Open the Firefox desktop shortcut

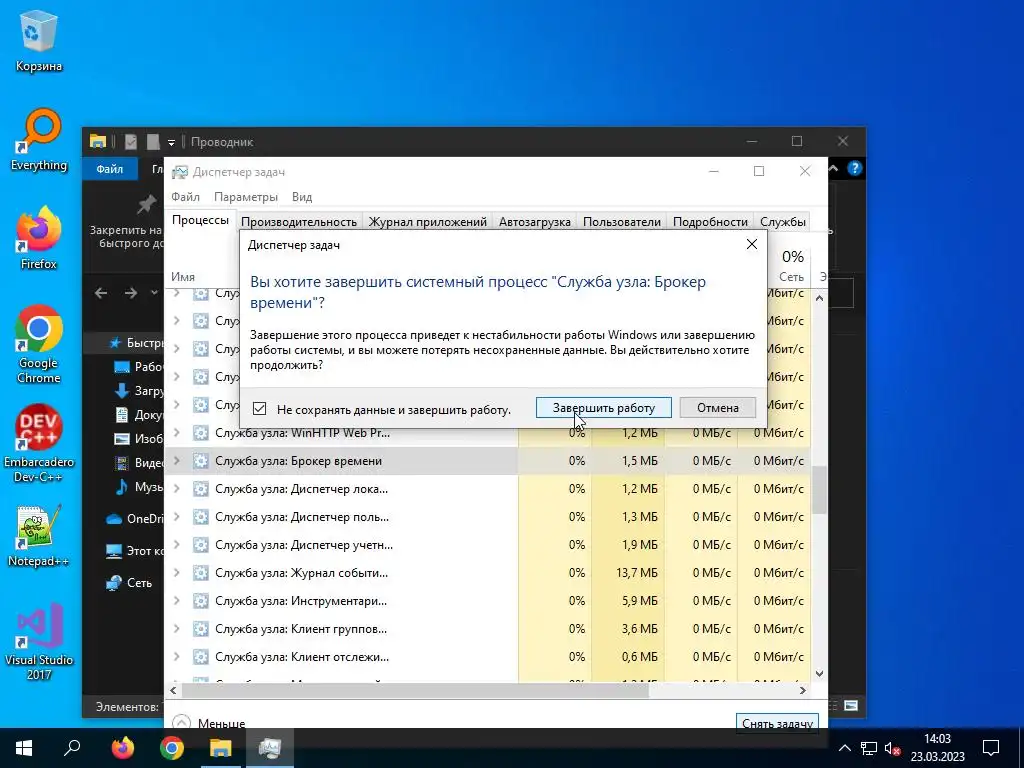pos(39,238)
